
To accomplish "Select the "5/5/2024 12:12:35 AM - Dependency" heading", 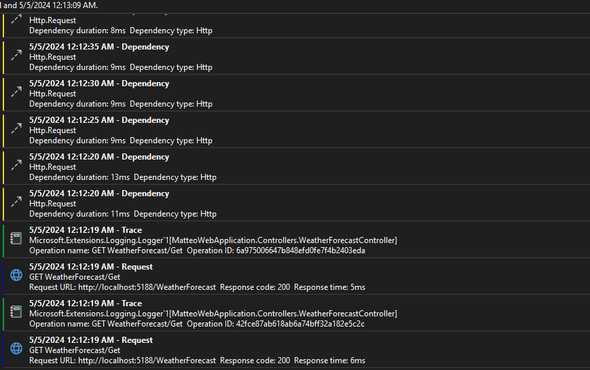I will (x=99, y=47).
